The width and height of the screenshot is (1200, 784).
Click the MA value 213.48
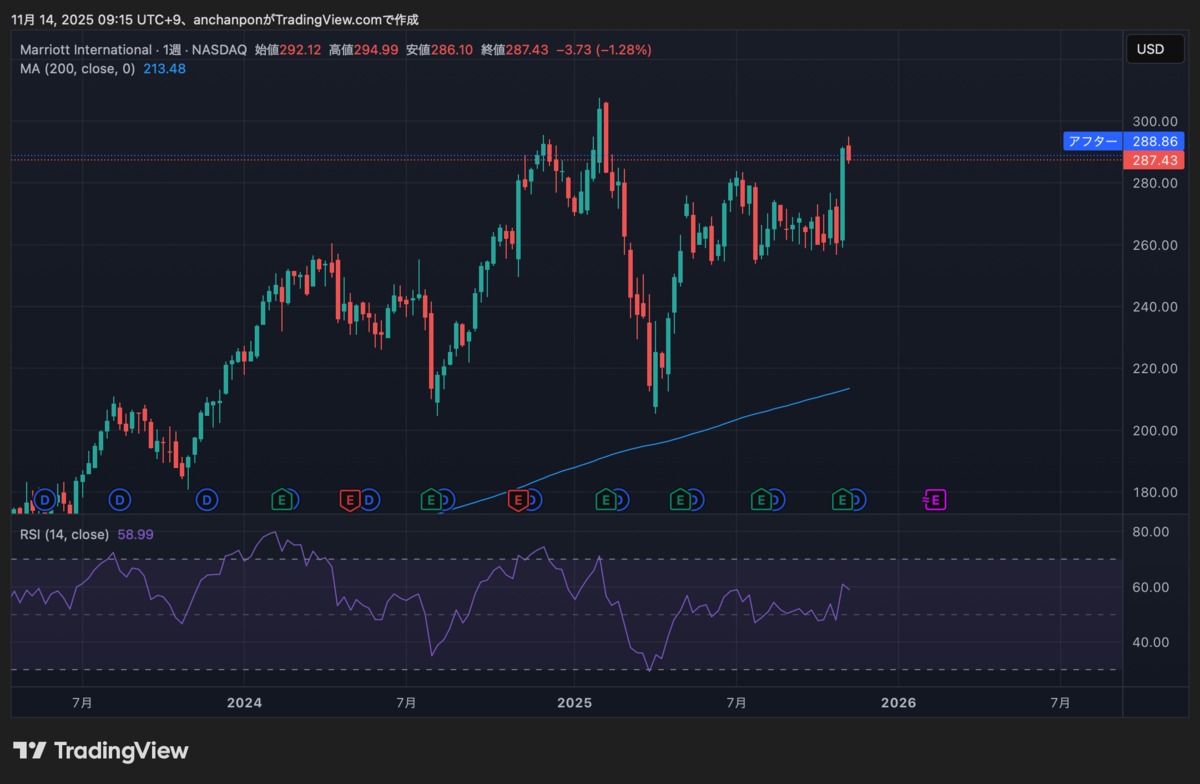(x=163, y=69)
